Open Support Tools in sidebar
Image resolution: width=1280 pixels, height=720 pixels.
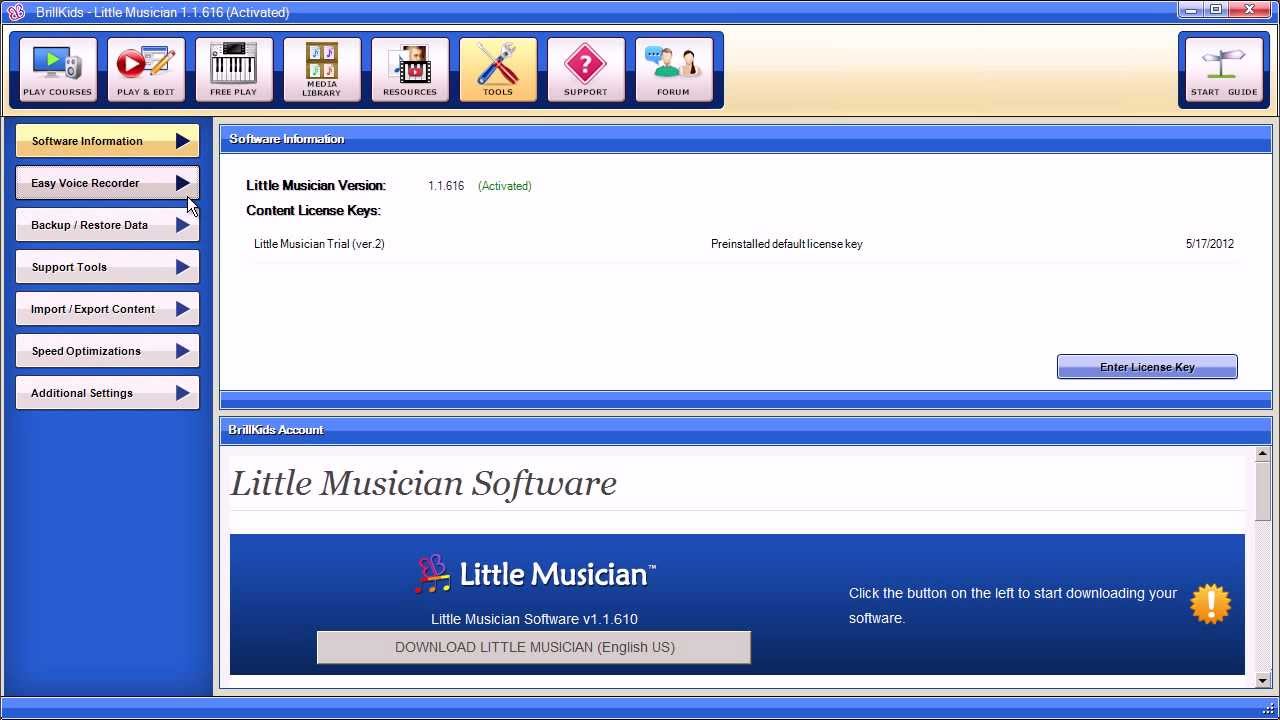coord(107,267)
